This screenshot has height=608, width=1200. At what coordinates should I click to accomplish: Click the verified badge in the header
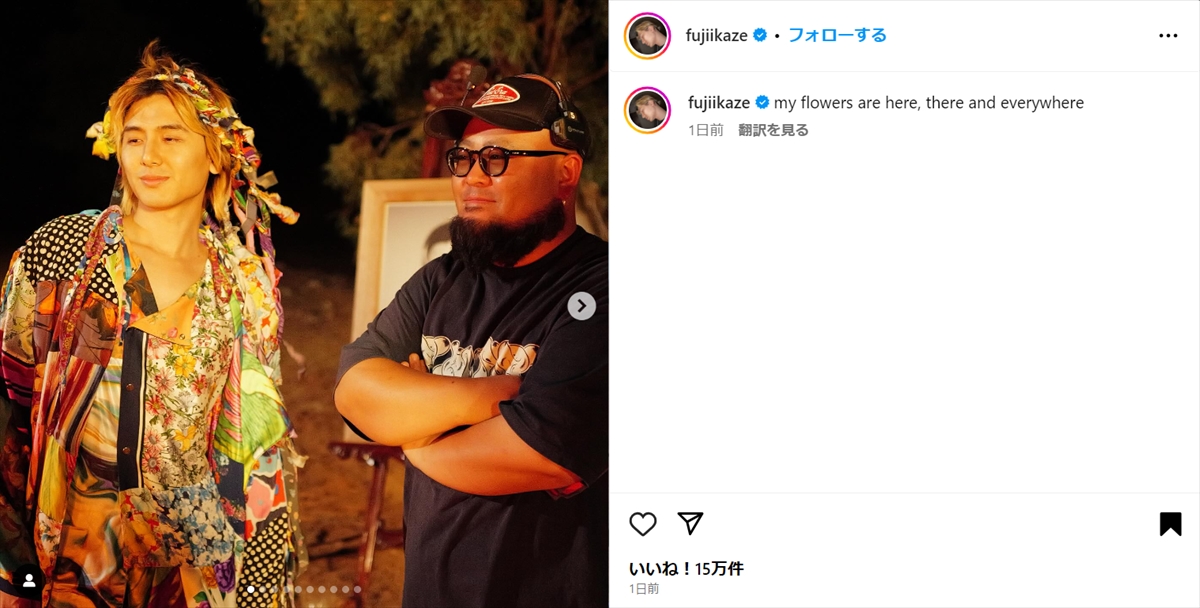(760, 35)
